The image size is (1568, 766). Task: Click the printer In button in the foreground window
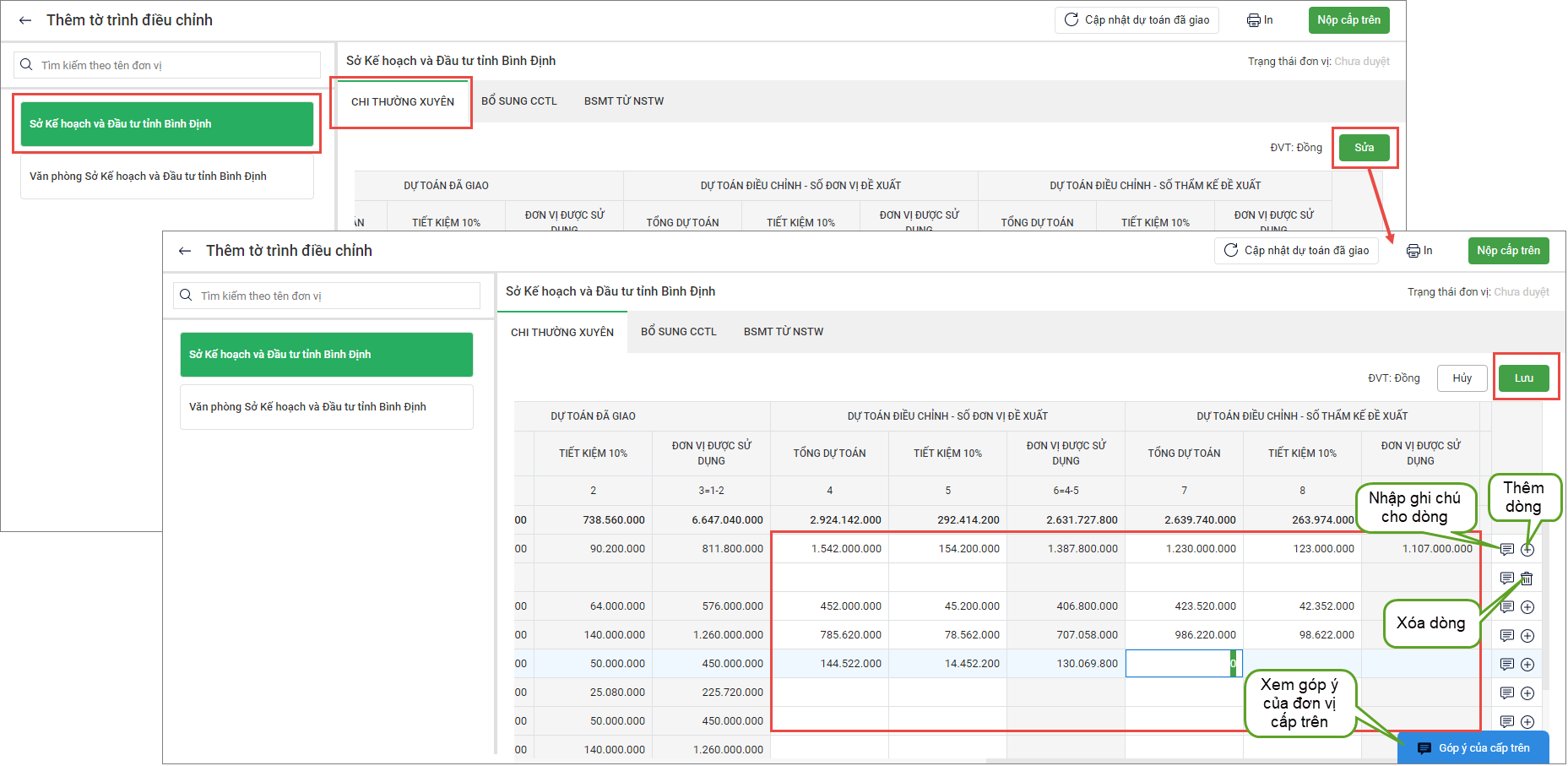coord(1419,251)
